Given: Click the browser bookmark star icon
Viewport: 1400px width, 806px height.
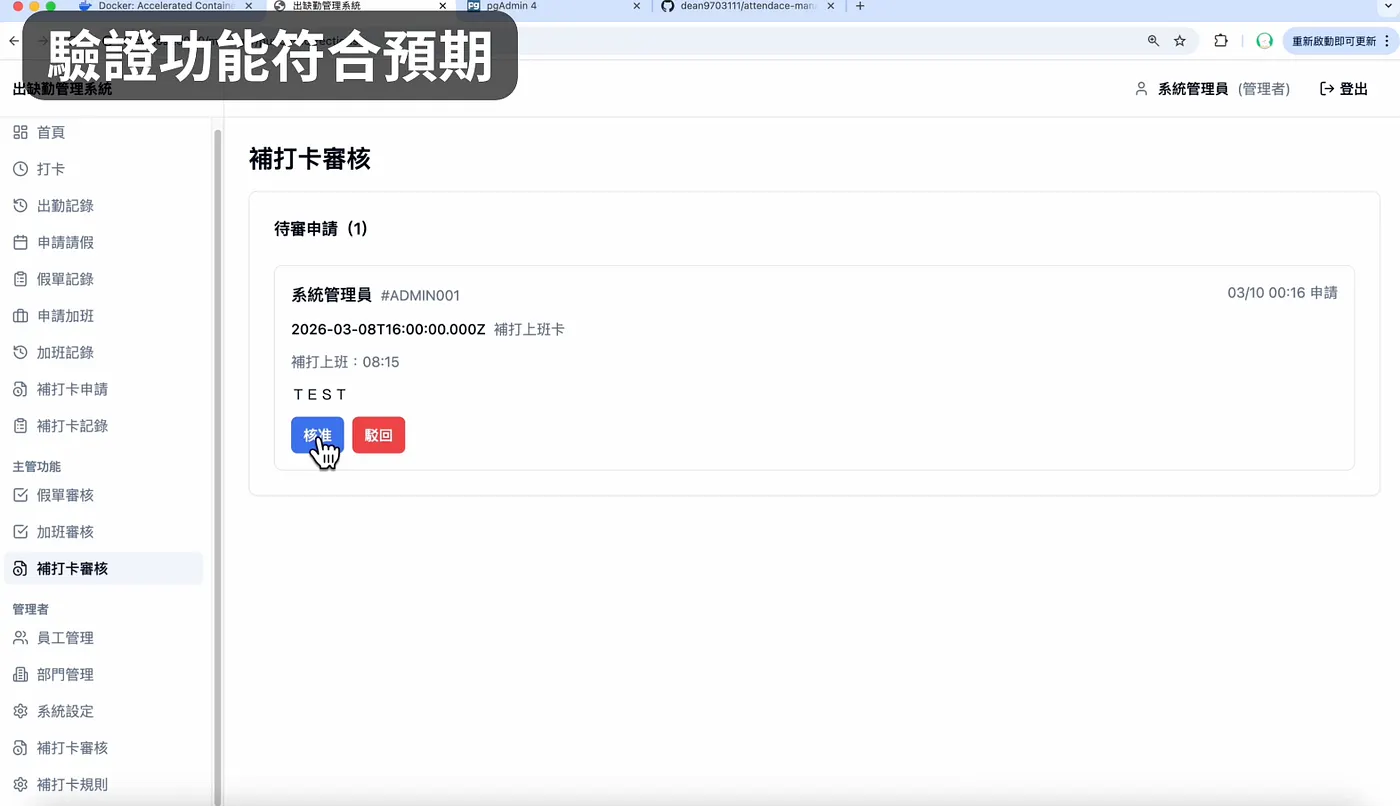Looking at the screenshot, I should (1180, 41).
